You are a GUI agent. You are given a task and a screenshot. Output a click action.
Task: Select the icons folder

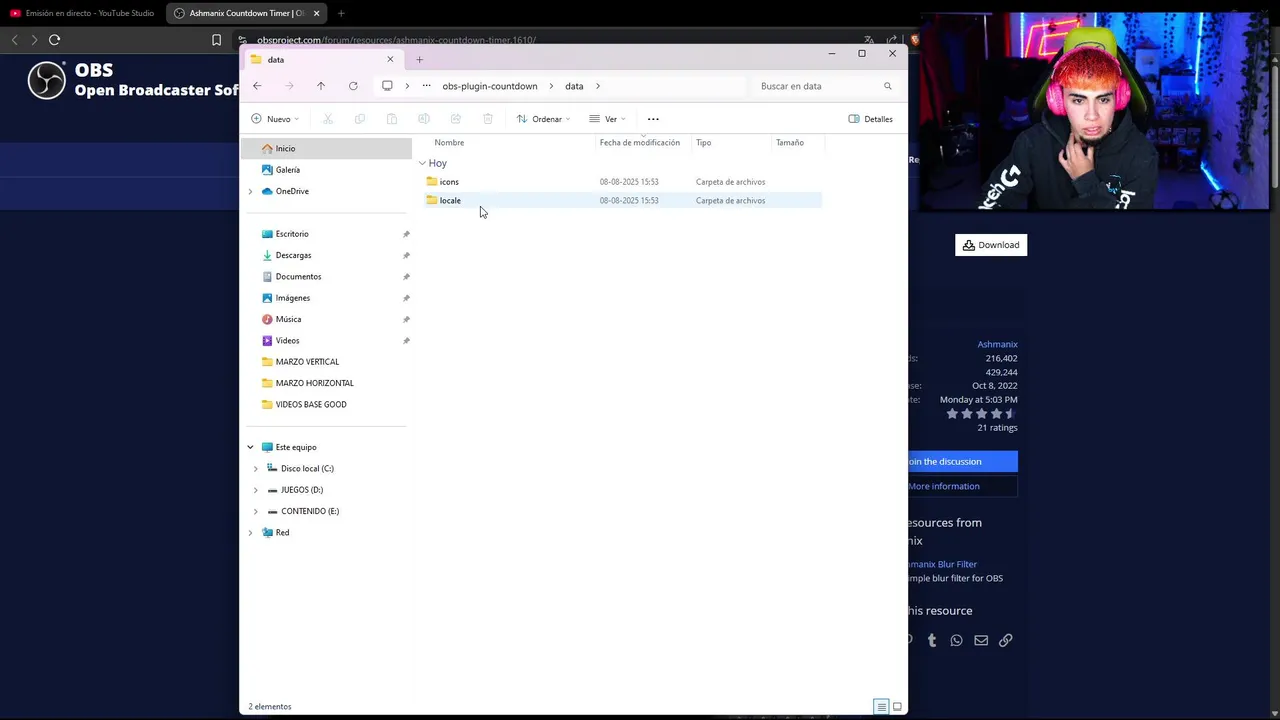click(449, 182)
